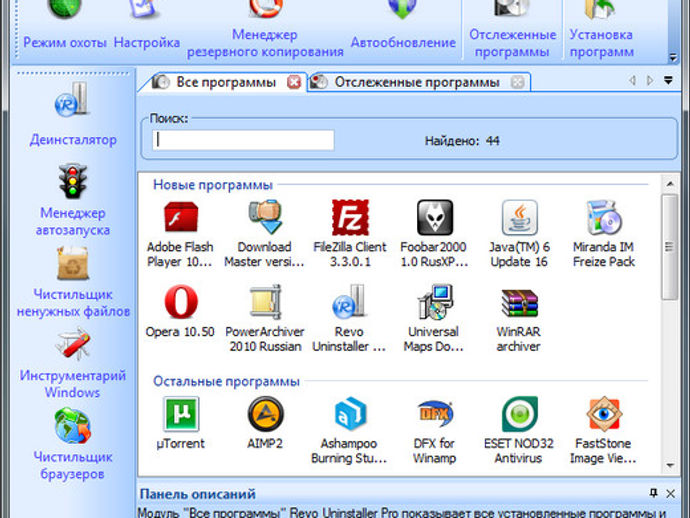The width and height of the screenshot is (690, 518).
Task: Close the Все программы tab
Action: [x=294, y=82]
